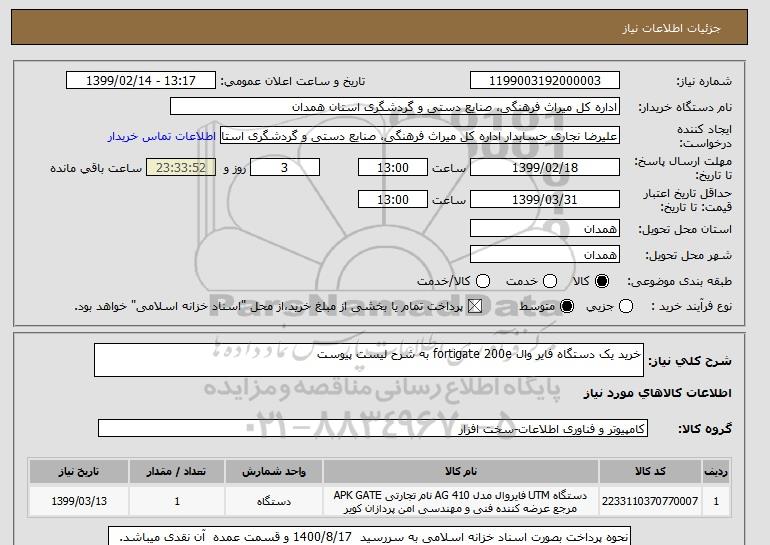Image resolution: width=770 pixels, height=545 pixels.
Task: Click the announcement date field 1399/02/14 - 13:17
Action: [141, 81]
